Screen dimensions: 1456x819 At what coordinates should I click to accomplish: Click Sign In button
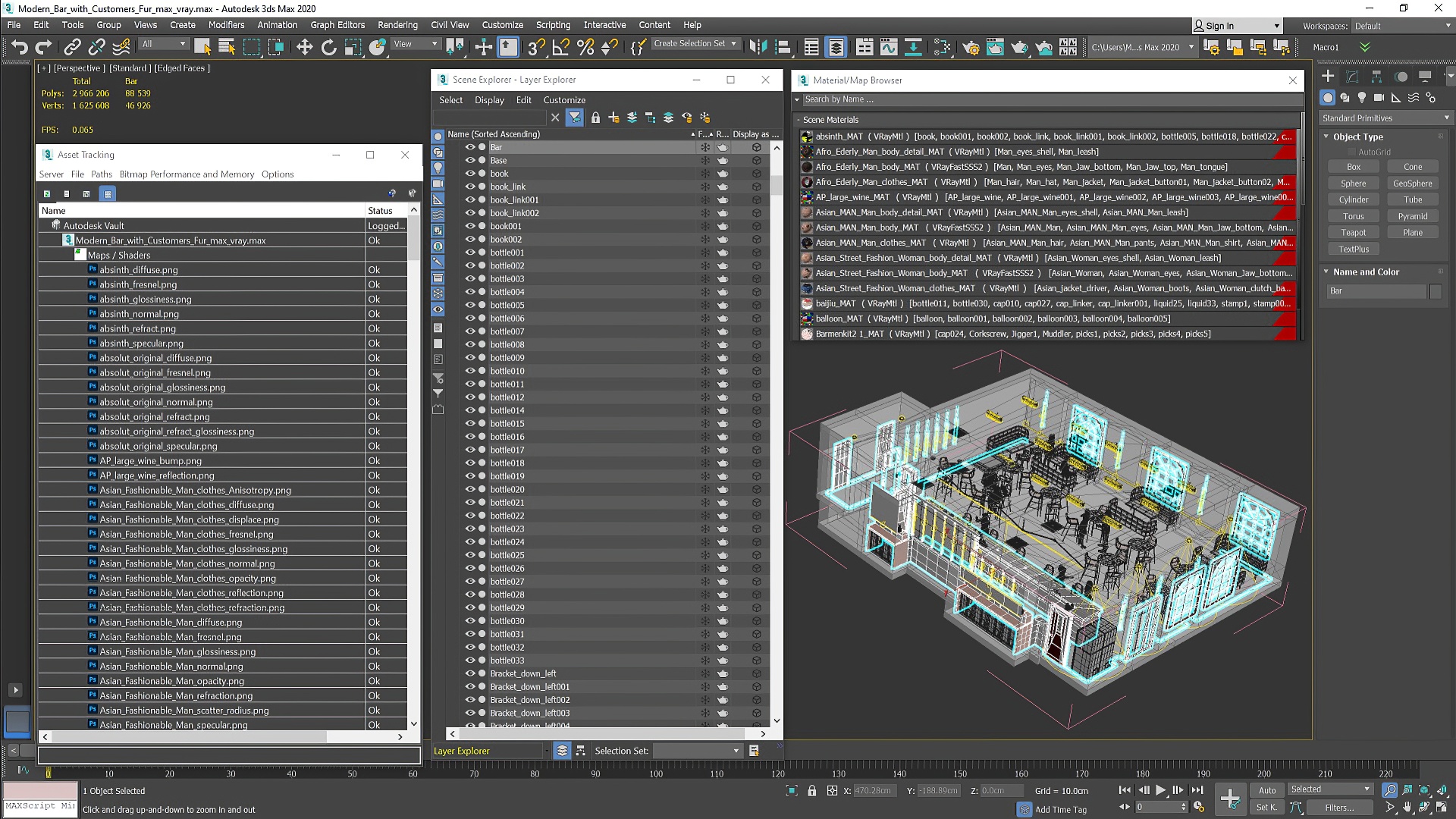click(1237, 26)
